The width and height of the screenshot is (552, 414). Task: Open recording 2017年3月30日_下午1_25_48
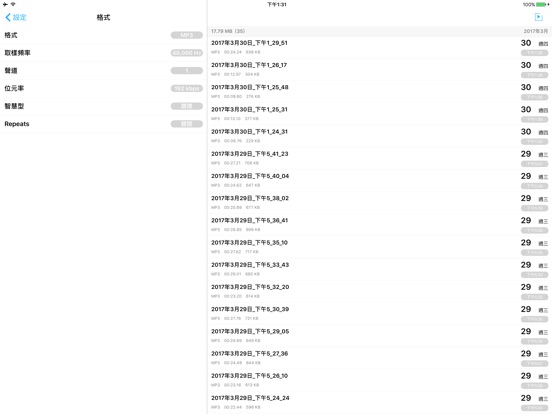coord(380,92)
